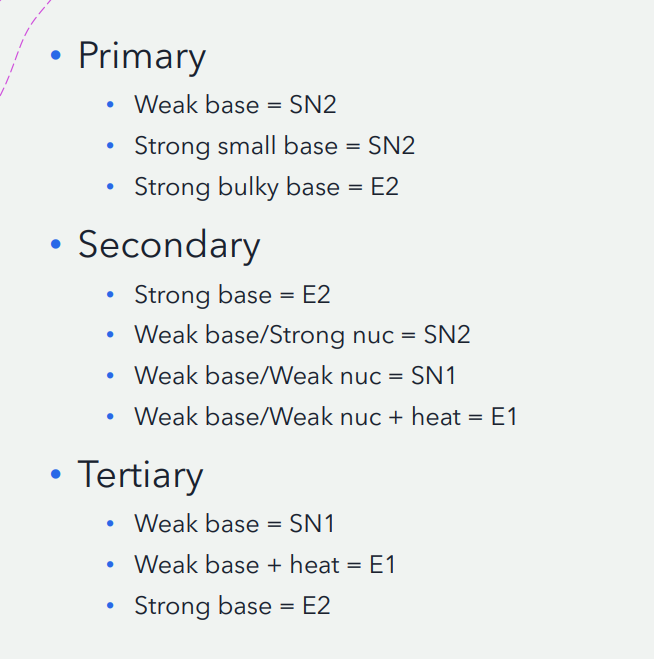Click the bullet before 'Weak base/Weak nuc = SN1'
Viewport: 654px width, 659px height.
pos(111,376)
